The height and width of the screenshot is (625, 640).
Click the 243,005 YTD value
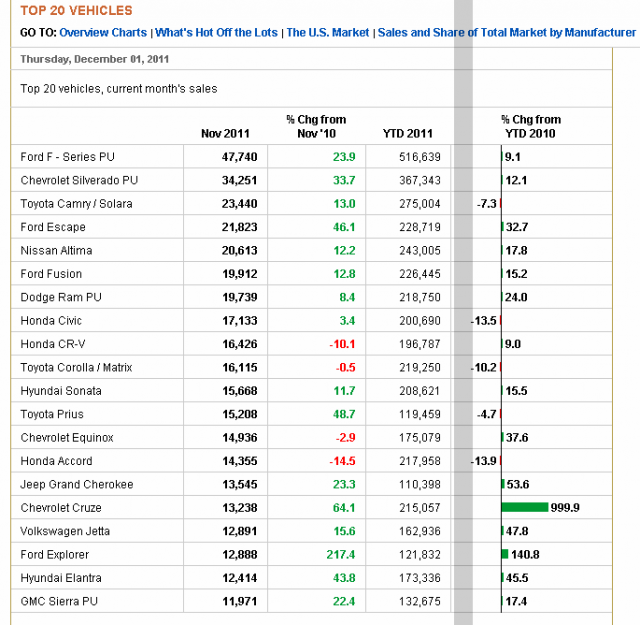(420, 250)
